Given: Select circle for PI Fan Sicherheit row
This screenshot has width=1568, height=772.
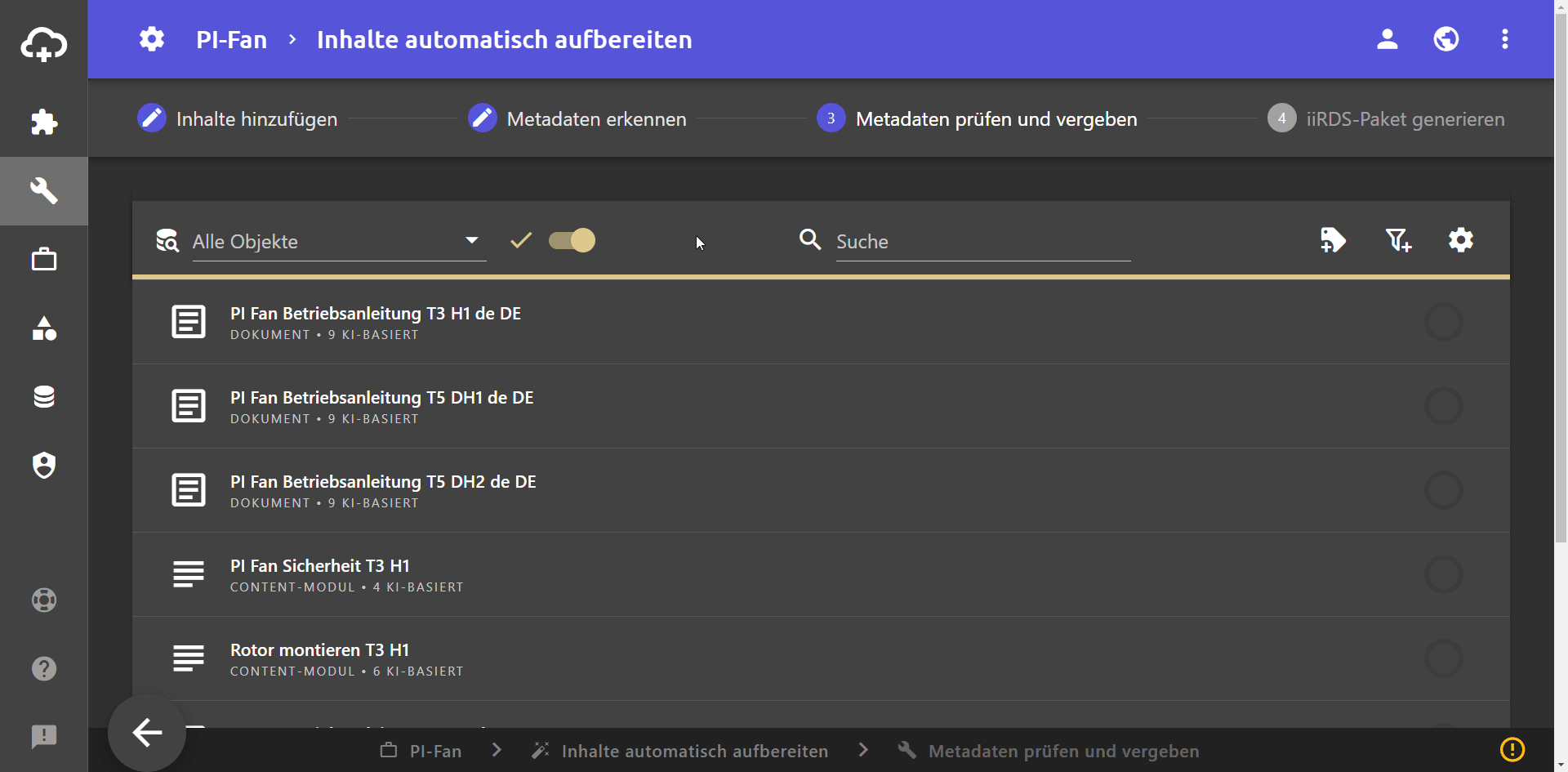Looking at the screenshot, I should tap(1444, 574).
